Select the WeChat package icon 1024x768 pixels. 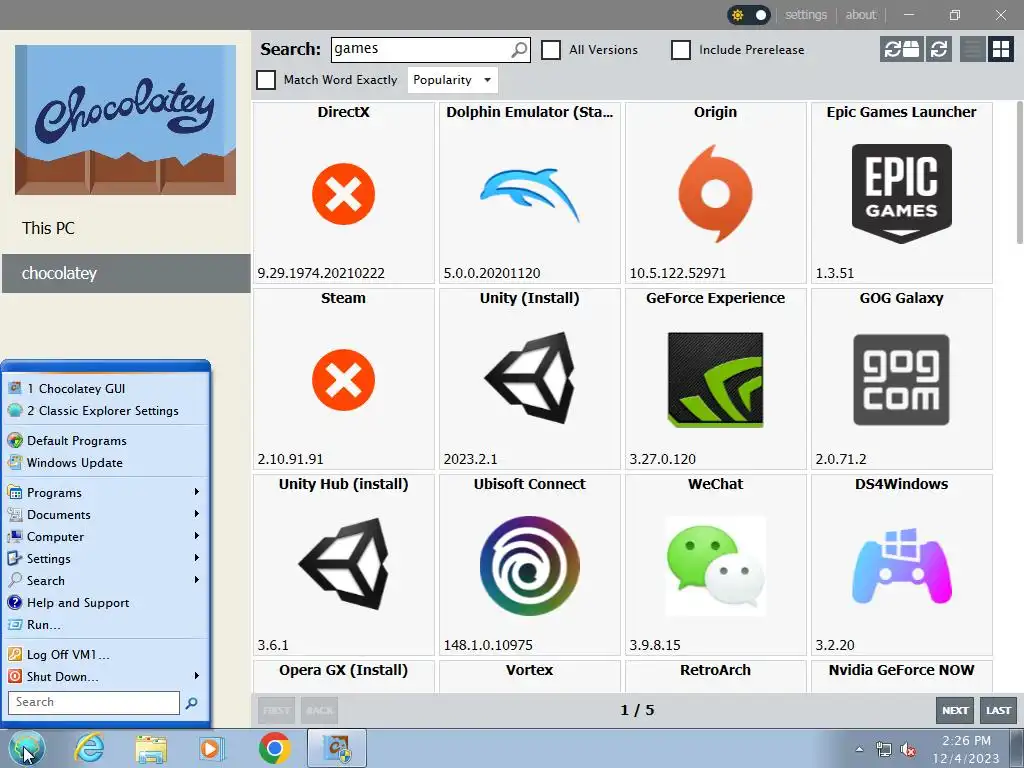[715, 566]
